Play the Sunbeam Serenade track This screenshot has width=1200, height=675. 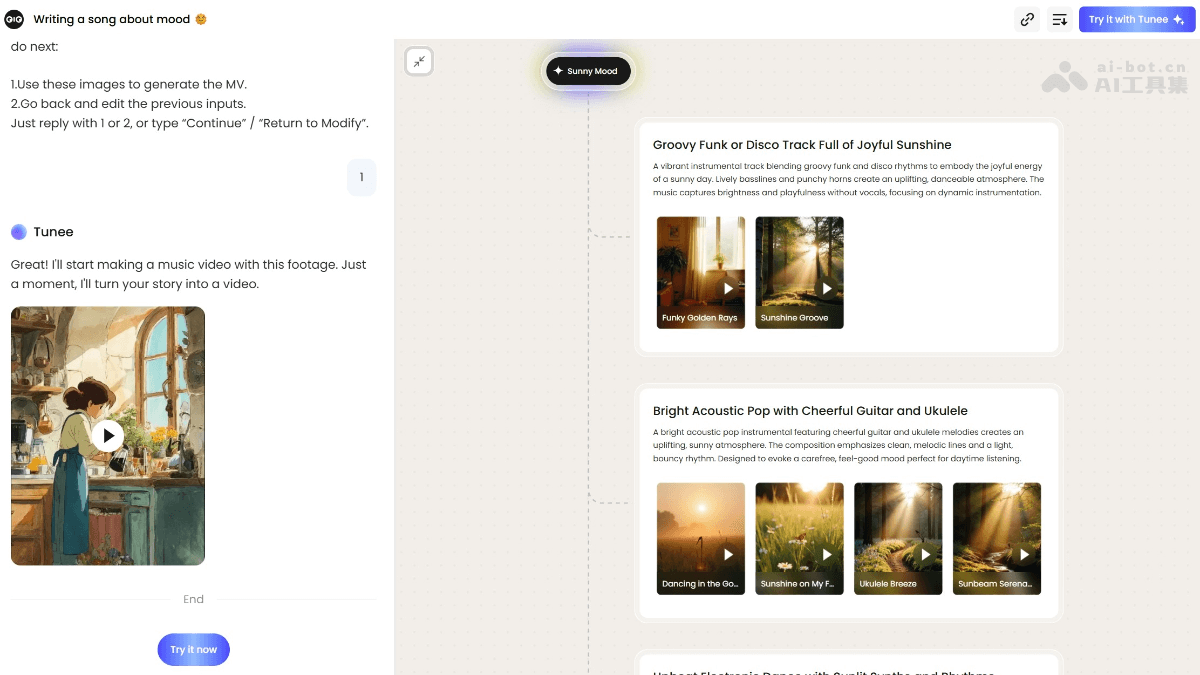tap(1024, 554)
